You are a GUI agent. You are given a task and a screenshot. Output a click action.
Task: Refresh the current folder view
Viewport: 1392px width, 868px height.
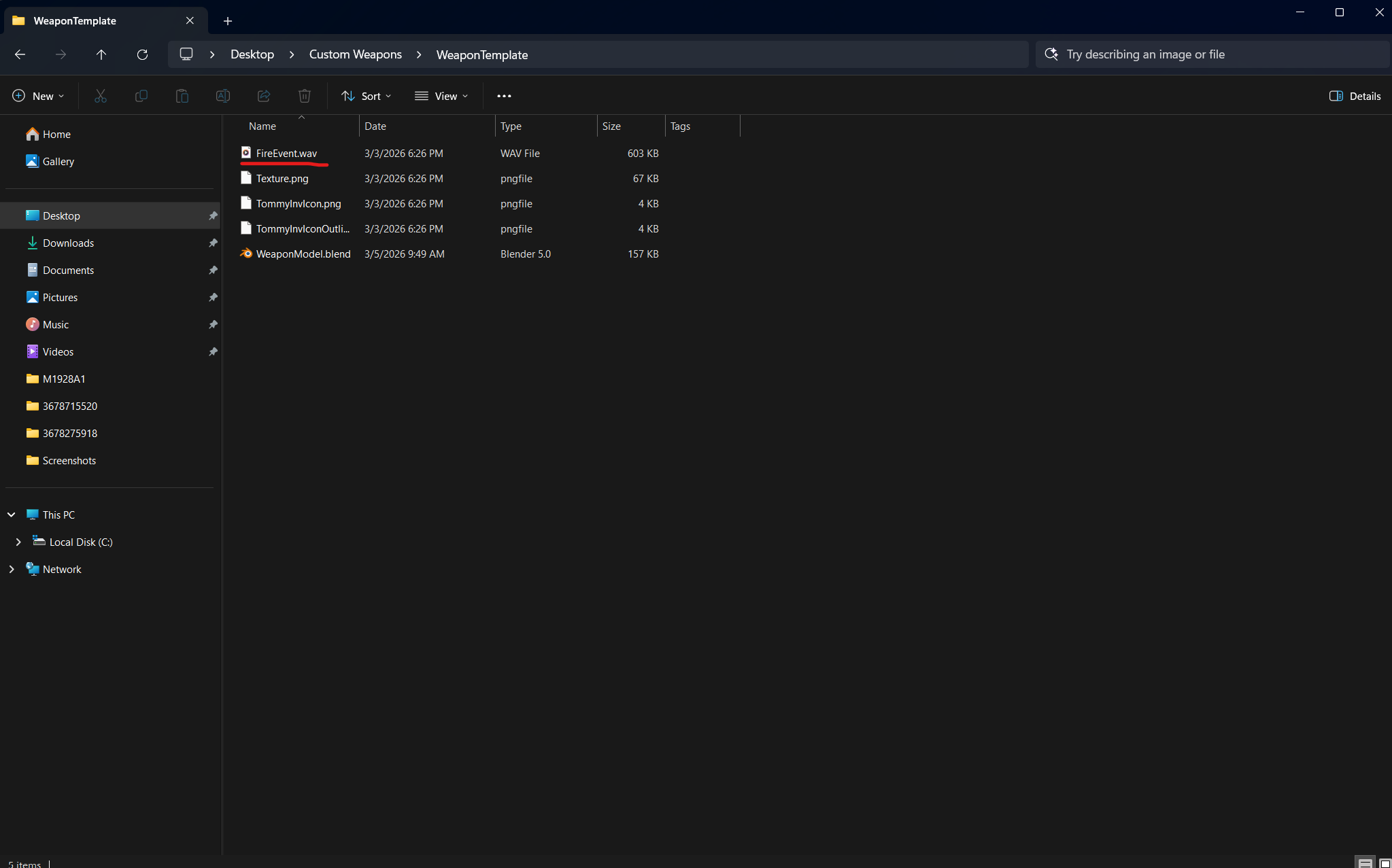click(142, 54)
